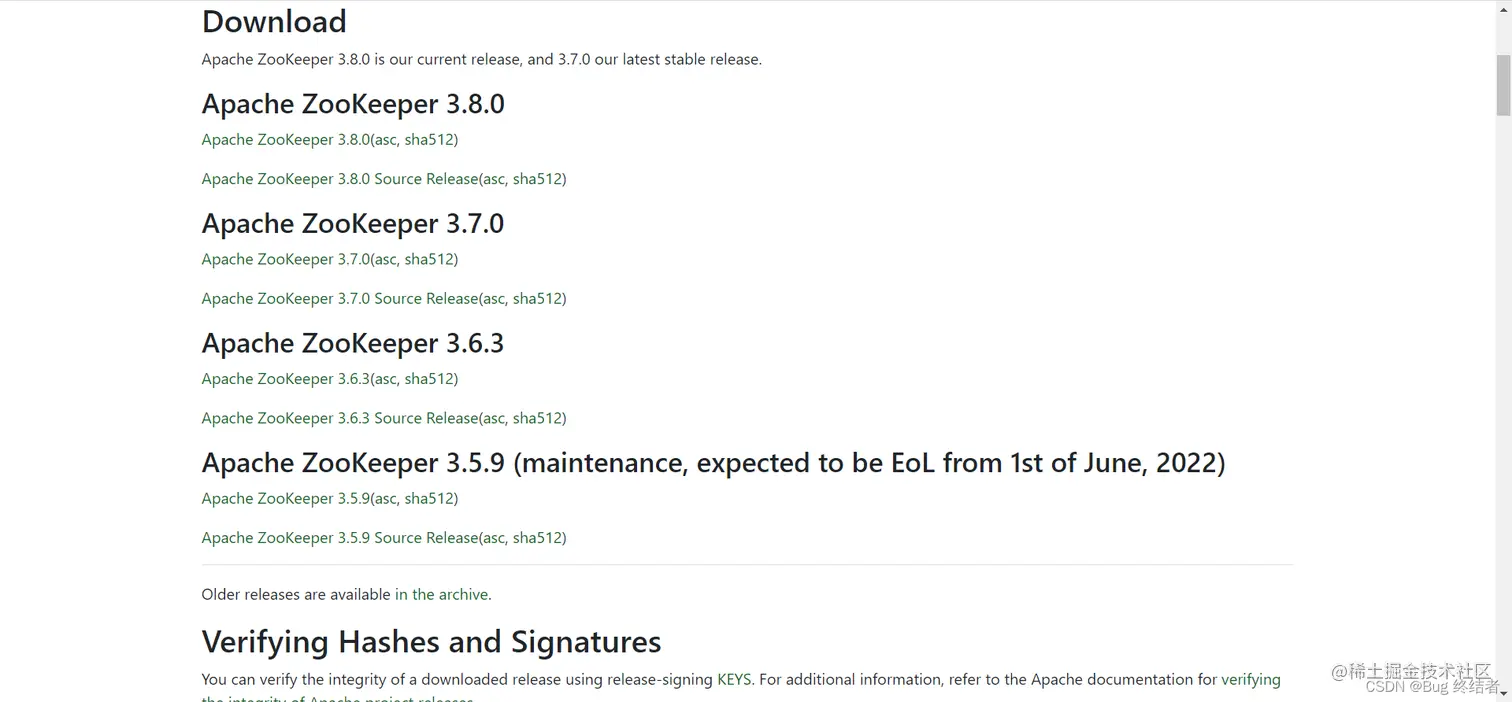Open the Apache ZooKeeper 3.8.0 binary download link
Screen dimensions: 1512x702
[286, 139]
